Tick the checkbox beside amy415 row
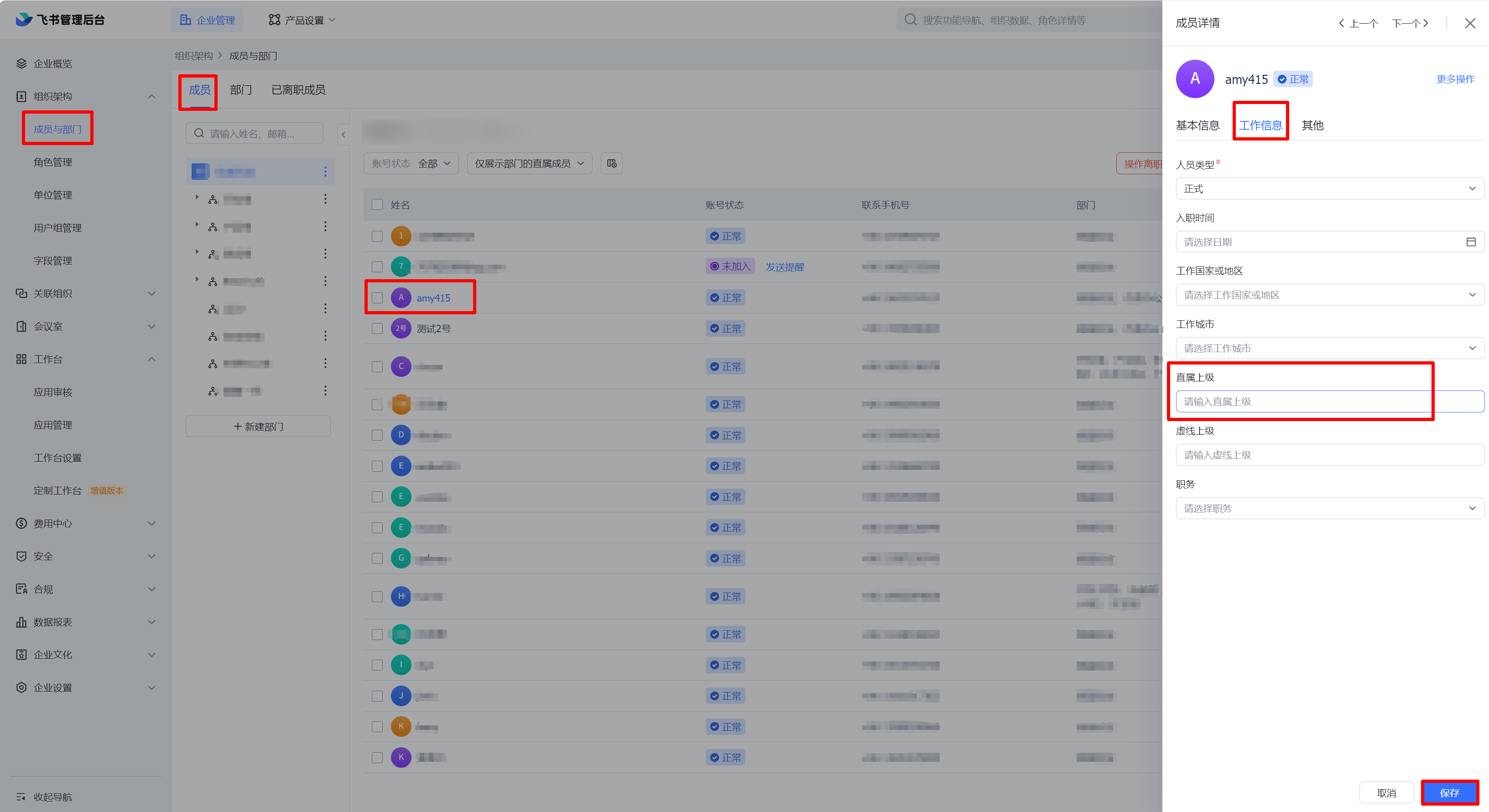 click(x=377, y=297)
